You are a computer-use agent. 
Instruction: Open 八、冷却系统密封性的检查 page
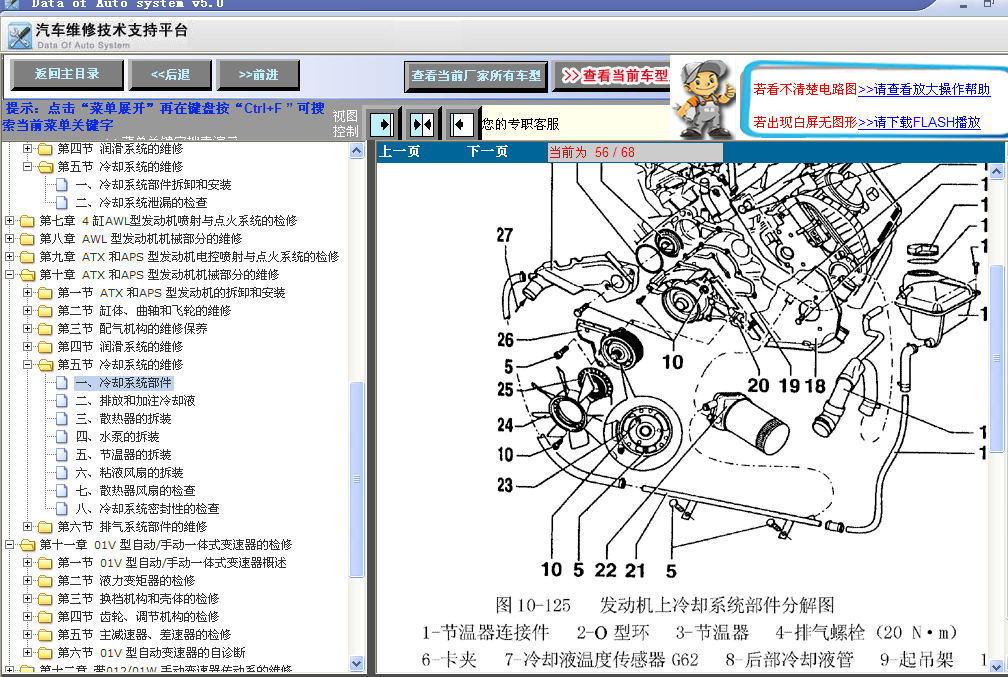tap(148, 509)
